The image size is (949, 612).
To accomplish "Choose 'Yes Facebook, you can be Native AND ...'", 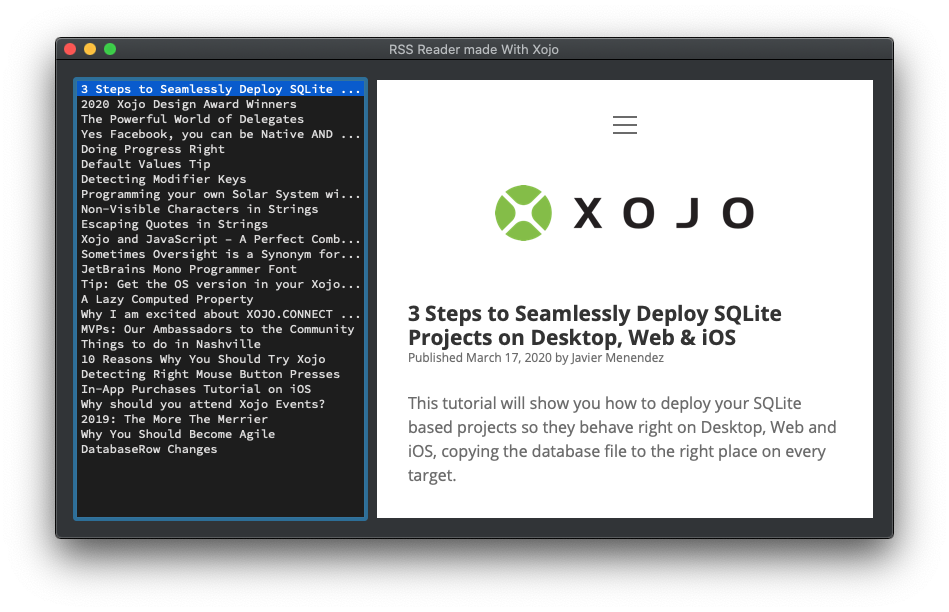I will pyautogui.click(x=221, y=134).
